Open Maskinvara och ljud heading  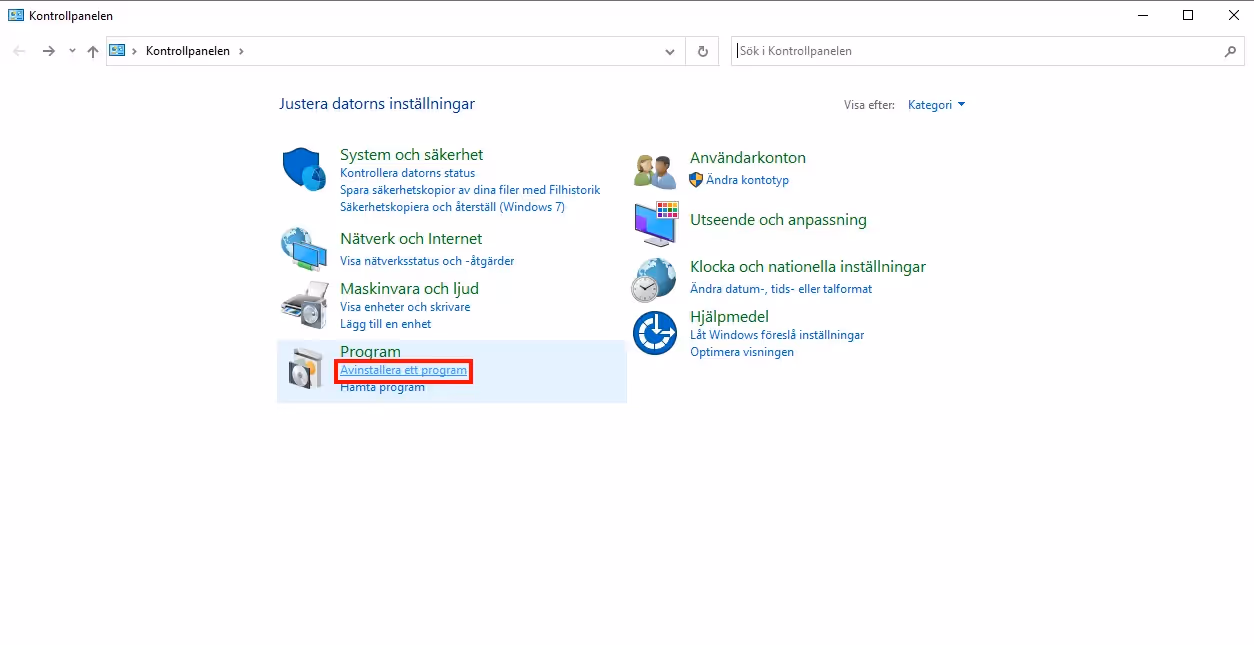(x=409, y=289)
